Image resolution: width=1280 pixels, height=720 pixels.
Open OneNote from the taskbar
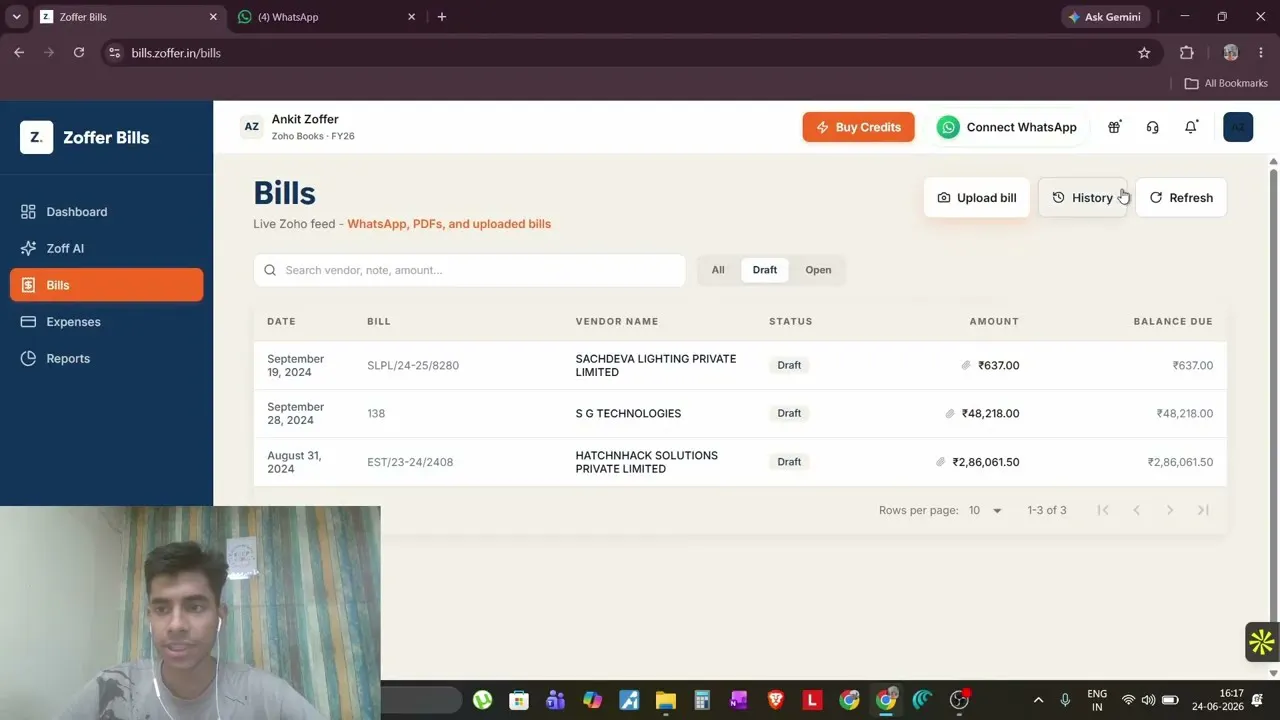pyautogui.click(x=739, y=700)
